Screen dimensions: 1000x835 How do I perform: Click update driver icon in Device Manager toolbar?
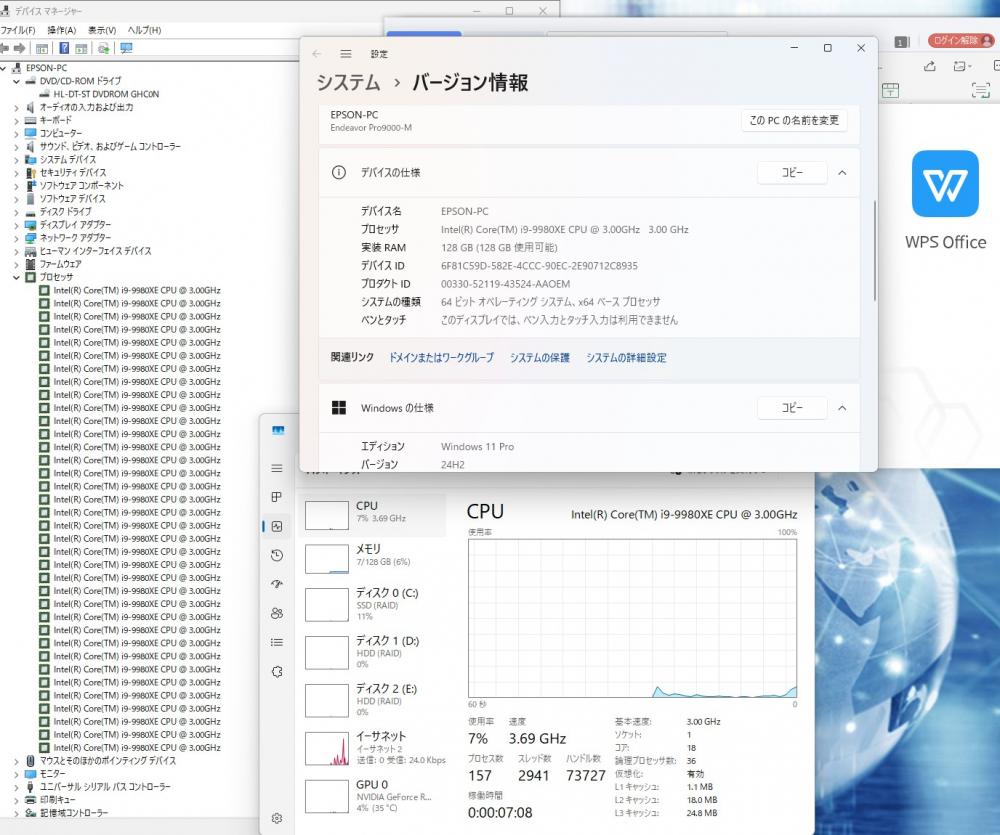point(103,48)
